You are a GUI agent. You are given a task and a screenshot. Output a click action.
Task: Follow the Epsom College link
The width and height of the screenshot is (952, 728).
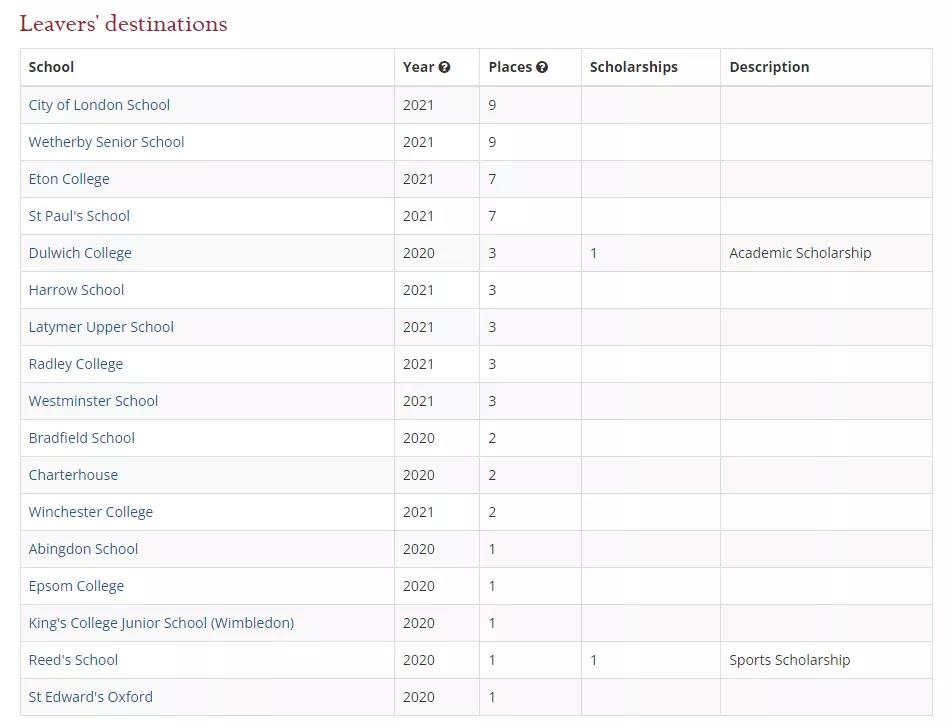[x=76, y=587]
